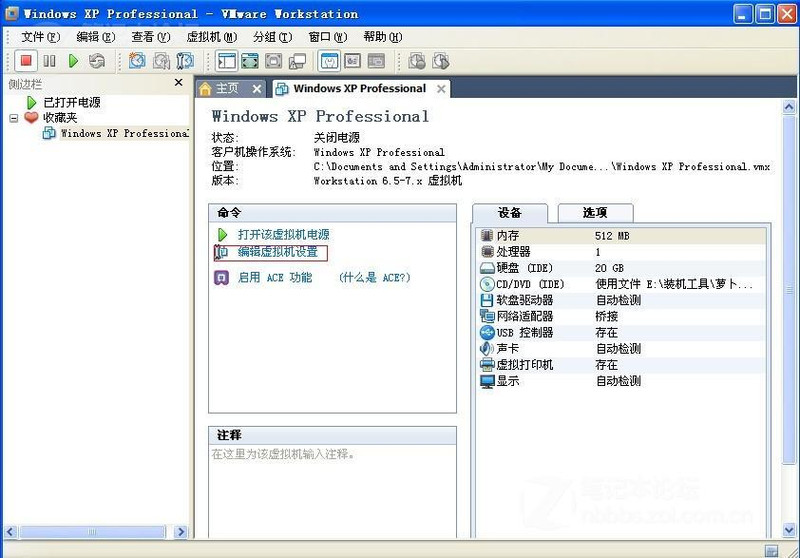Click the suspend (pause) toolbar icon
This screenshot has width=800, height=558.
pos(49,61)
